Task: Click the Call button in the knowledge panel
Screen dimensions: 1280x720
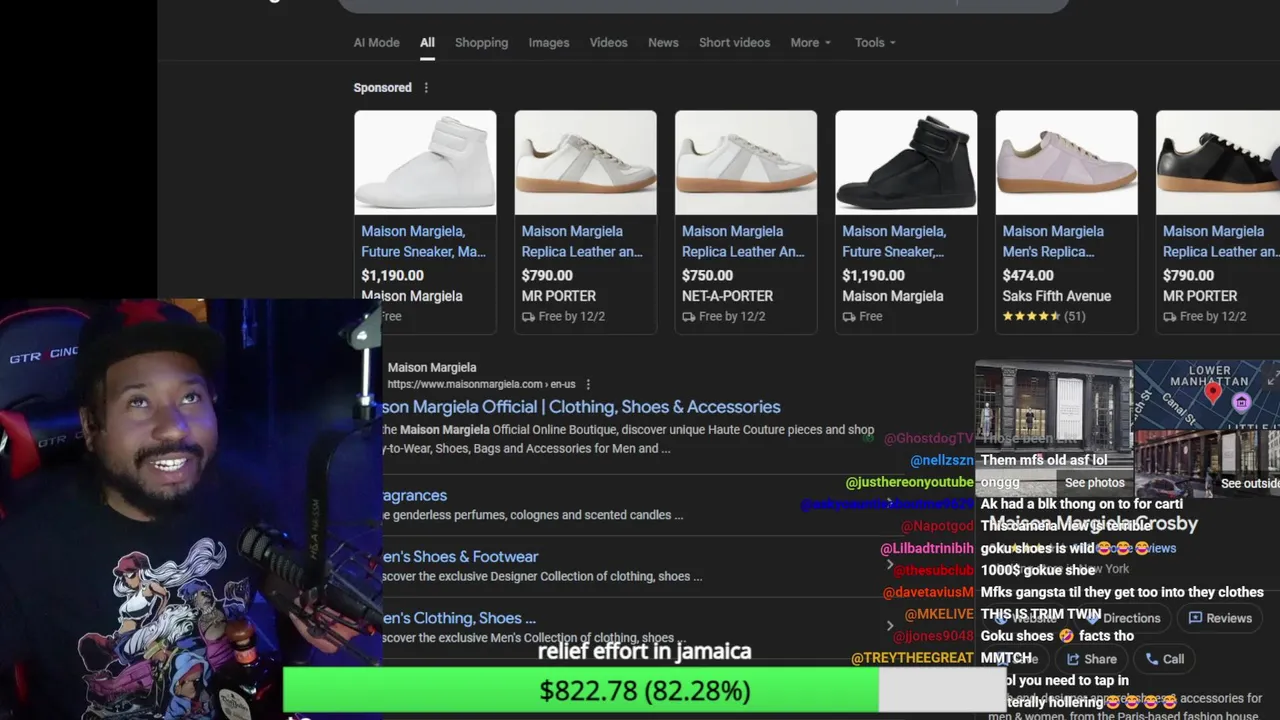Action: pyautogui.click(x=1164, y=659)
